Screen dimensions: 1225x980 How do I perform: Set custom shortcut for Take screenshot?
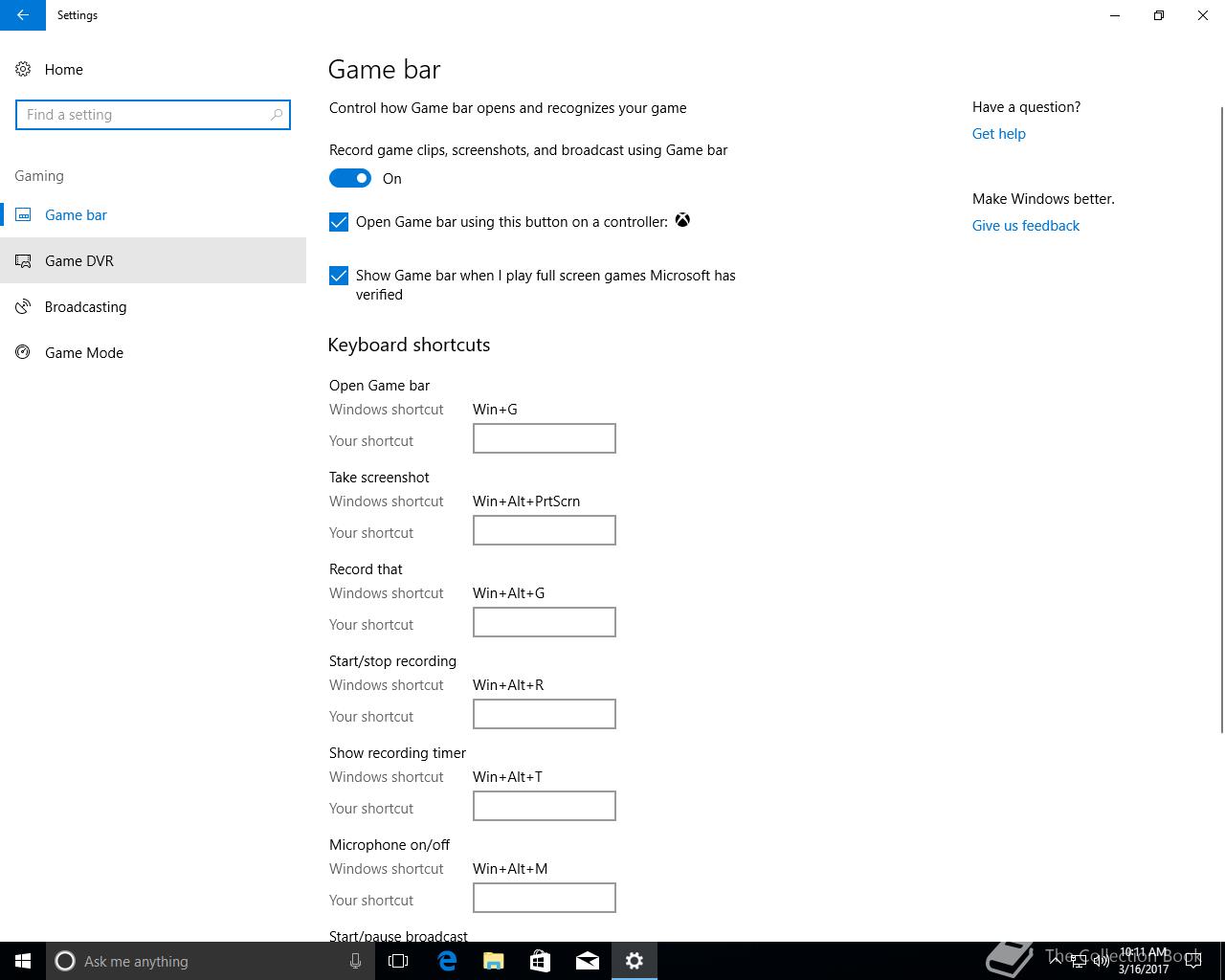(x=545, y=530)
